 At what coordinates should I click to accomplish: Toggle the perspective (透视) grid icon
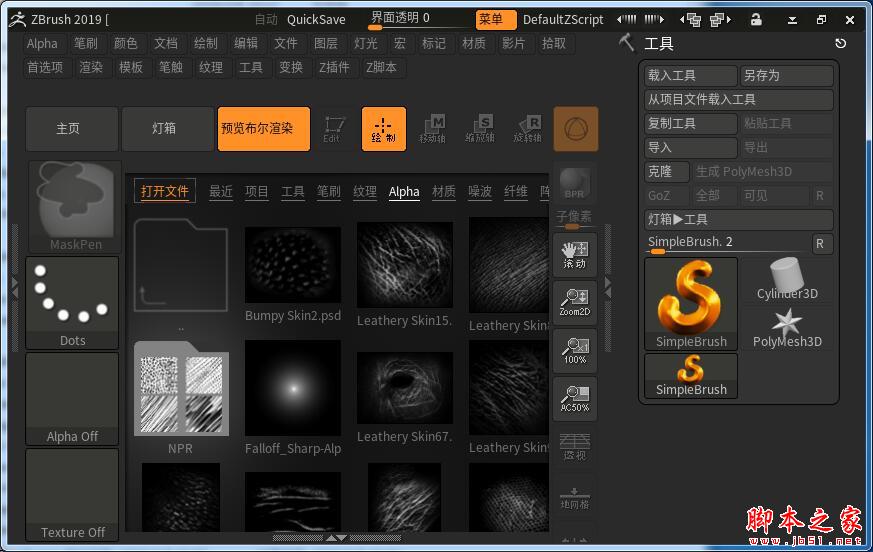click(x=575, y=447)
